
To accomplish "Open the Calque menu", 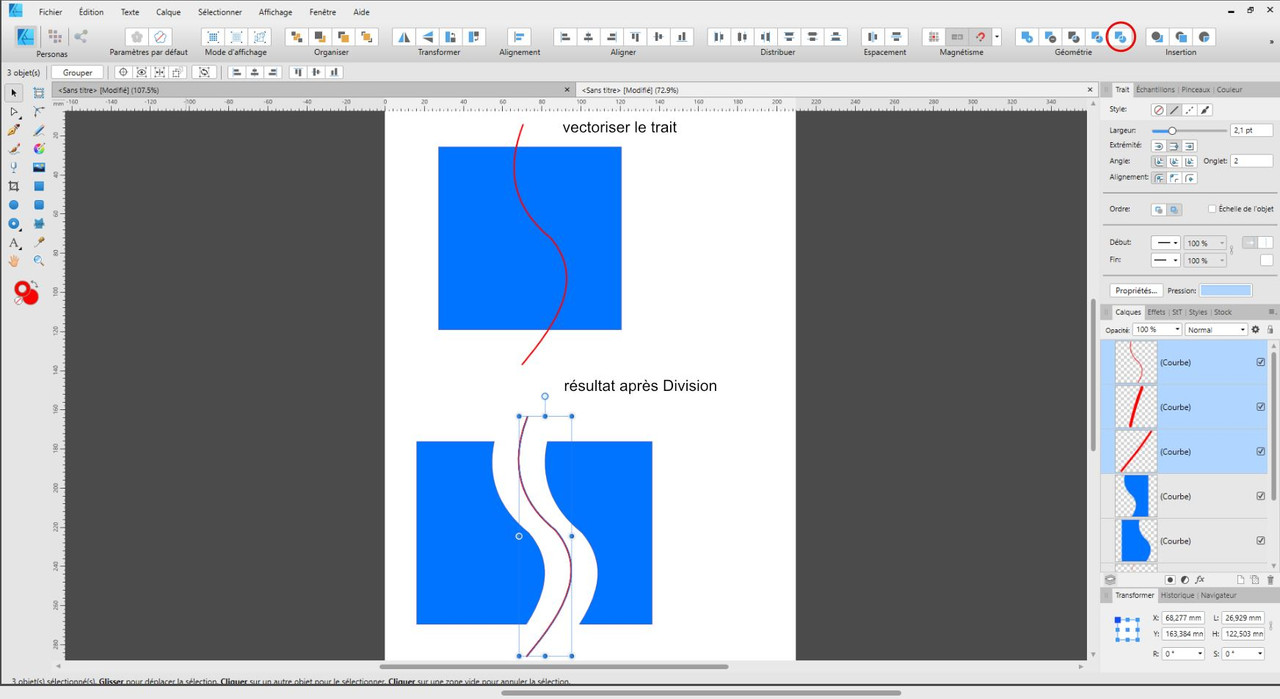I will click(x=168, y=12).
